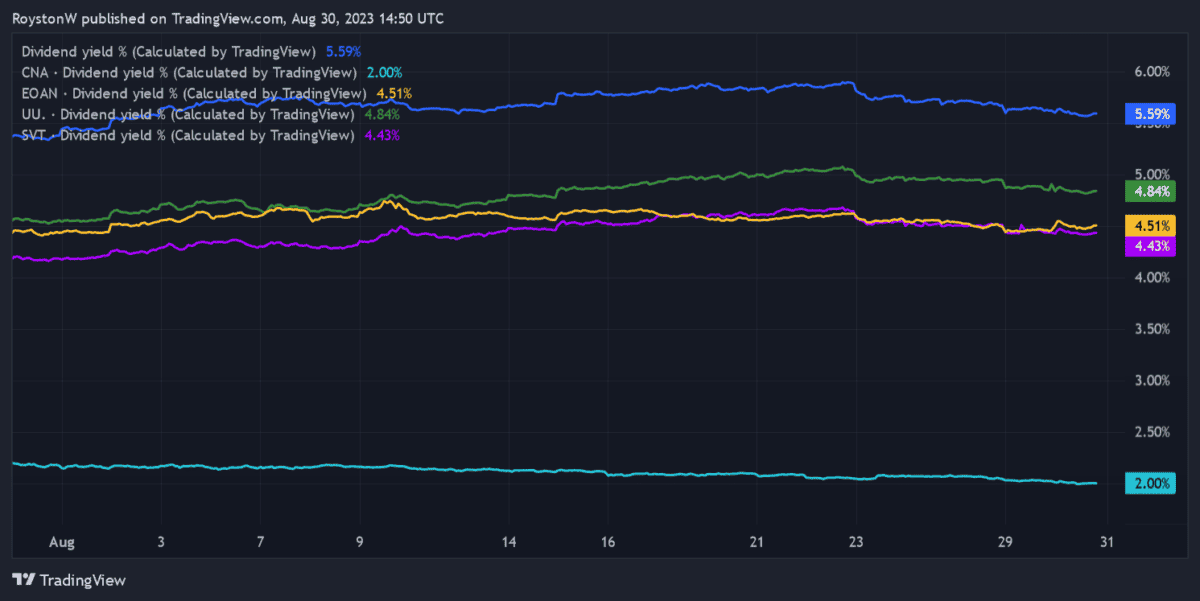Select date 23 on the time axis
The height and width of the screenshot is (601, 1200).
[x=857, y=542]
